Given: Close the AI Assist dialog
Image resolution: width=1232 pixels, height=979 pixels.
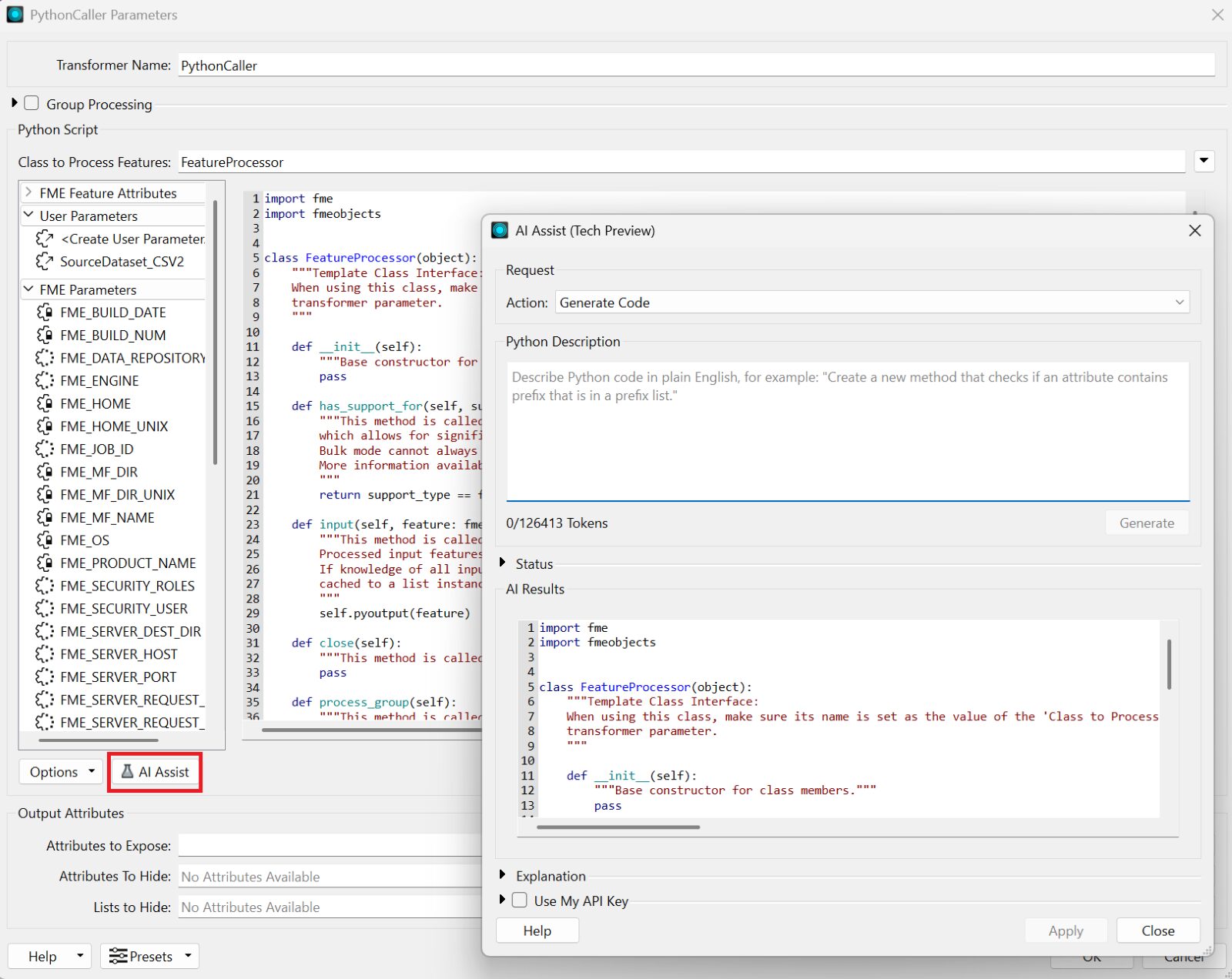Looking at the screenshot, I should (1195, 230).
